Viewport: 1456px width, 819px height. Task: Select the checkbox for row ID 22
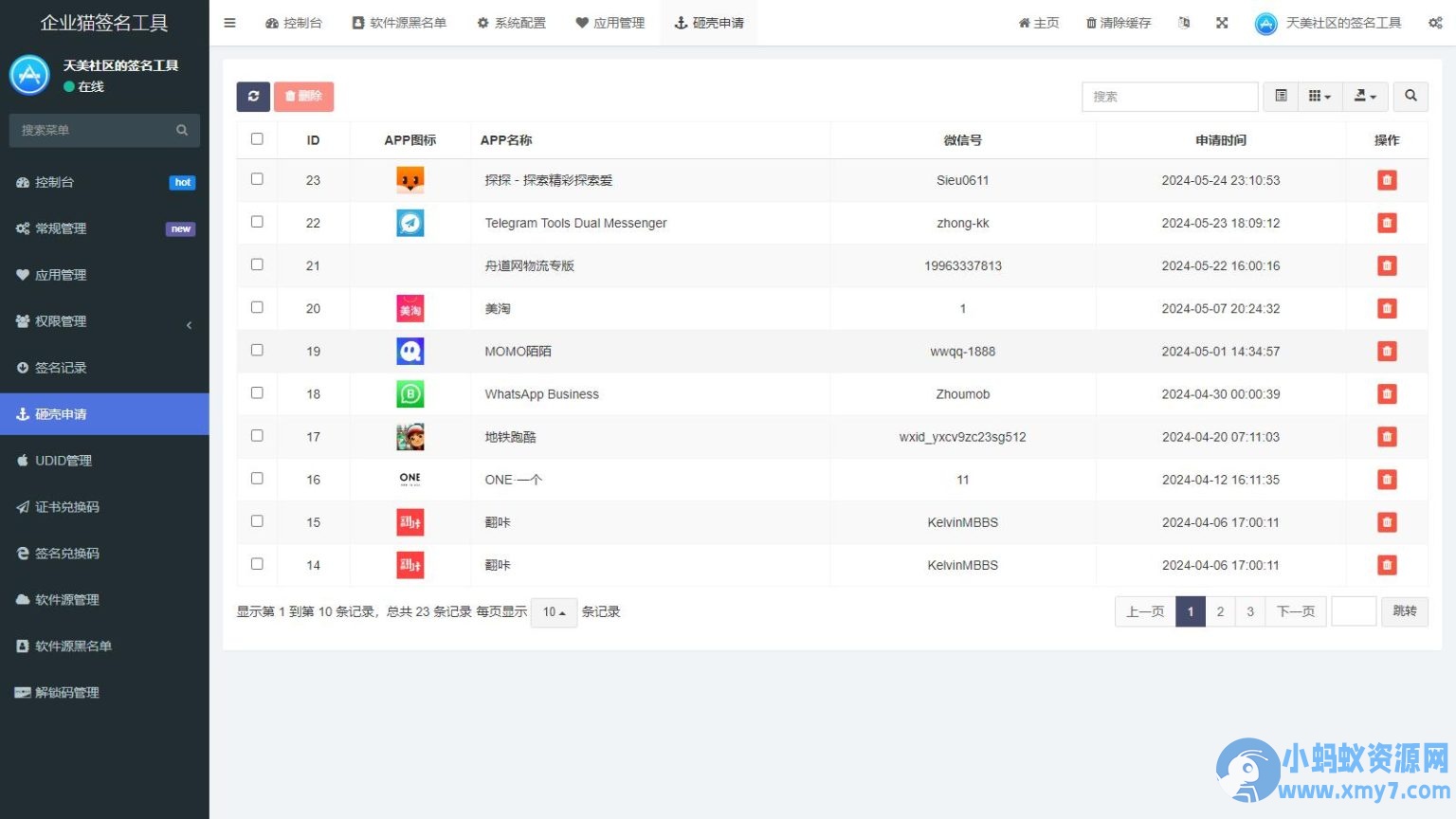click(257, 221)
